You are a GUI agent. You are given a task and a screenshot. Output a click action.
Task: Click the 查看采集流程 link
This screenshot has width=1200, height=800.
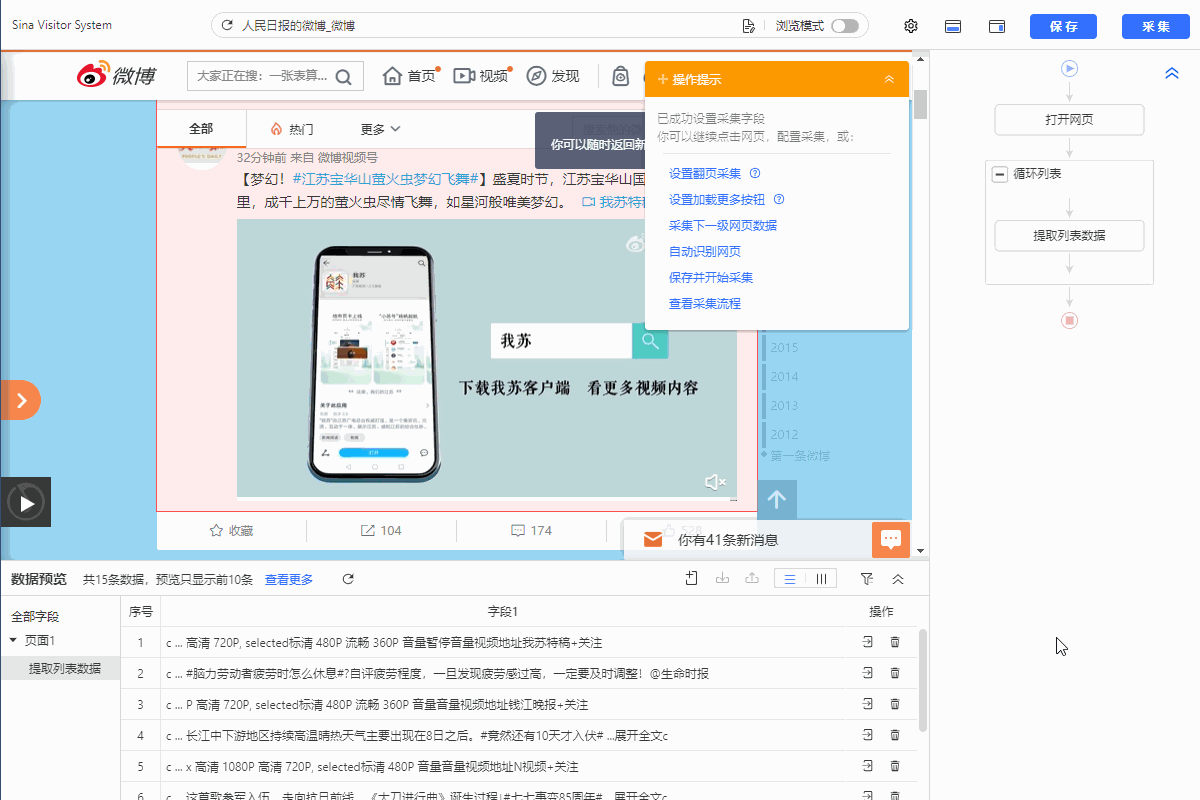click(705, 303)
